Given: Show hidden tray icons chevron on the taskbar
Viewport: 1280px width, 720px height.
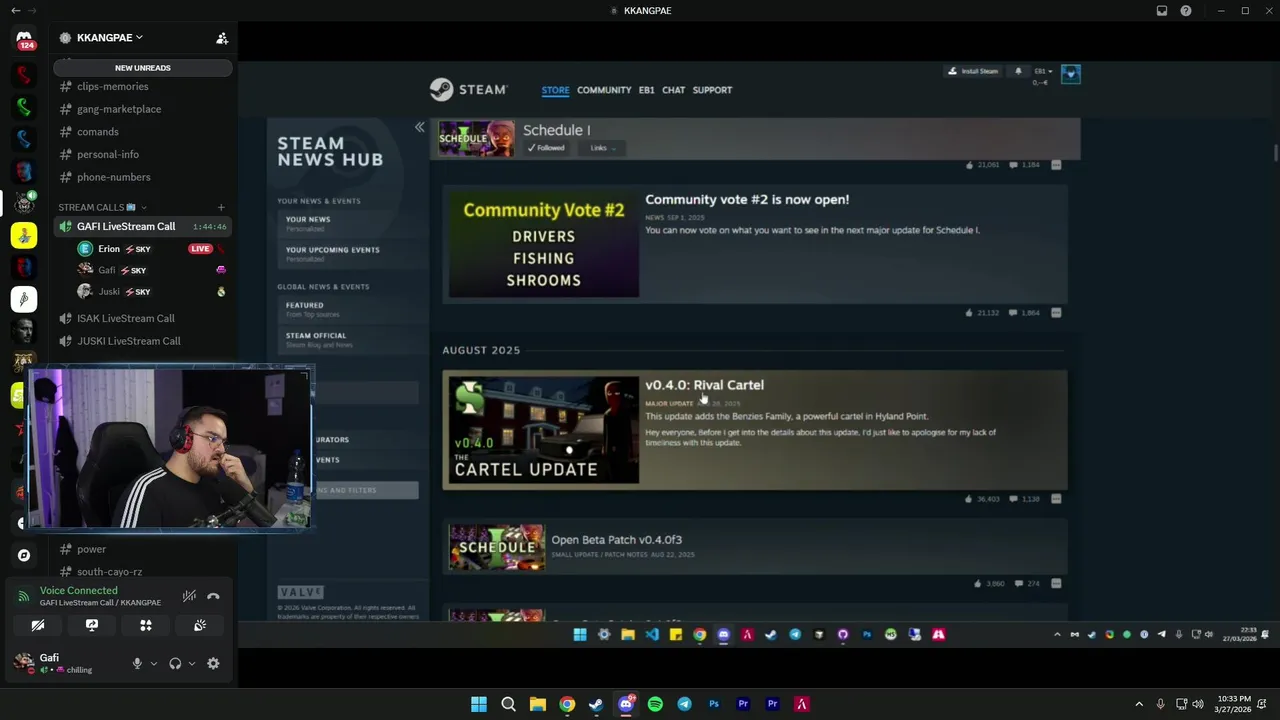Looking at the screenshot, I should tap(1138, 704).
